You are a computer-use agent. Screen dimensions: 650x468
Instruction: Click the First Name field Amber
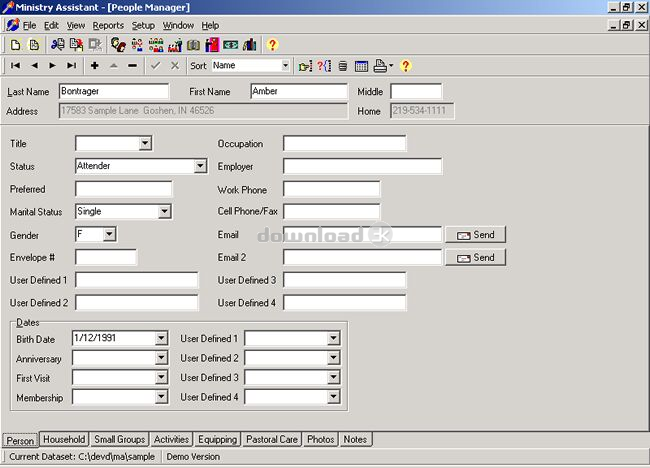[299, 91]
